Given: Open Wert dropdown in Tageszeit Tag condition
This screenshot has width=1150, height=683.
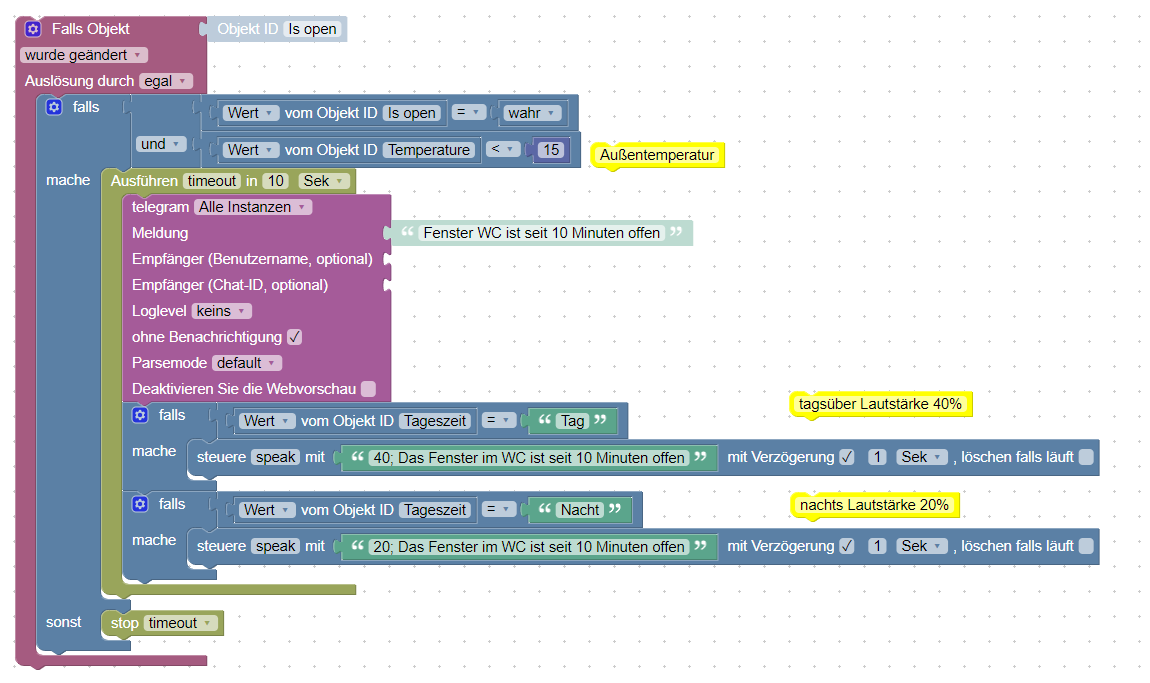Looking at the screenshot, I should pos(267,421).
